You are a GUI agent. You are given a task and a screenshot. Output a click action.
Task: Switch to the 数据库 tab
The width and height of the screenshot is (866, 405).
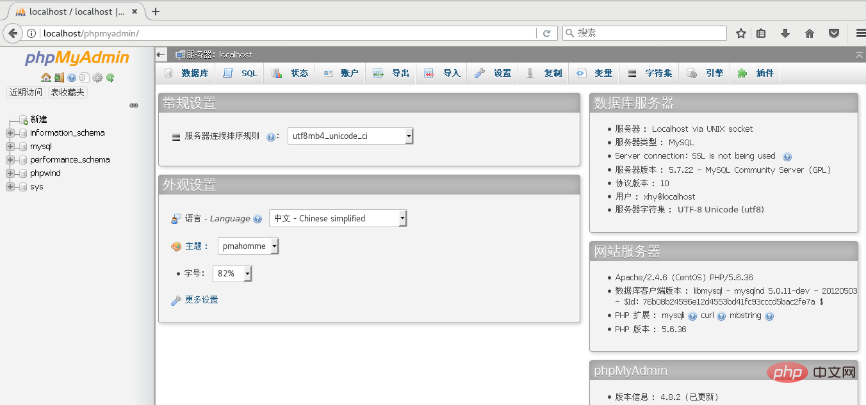[186, 73]
